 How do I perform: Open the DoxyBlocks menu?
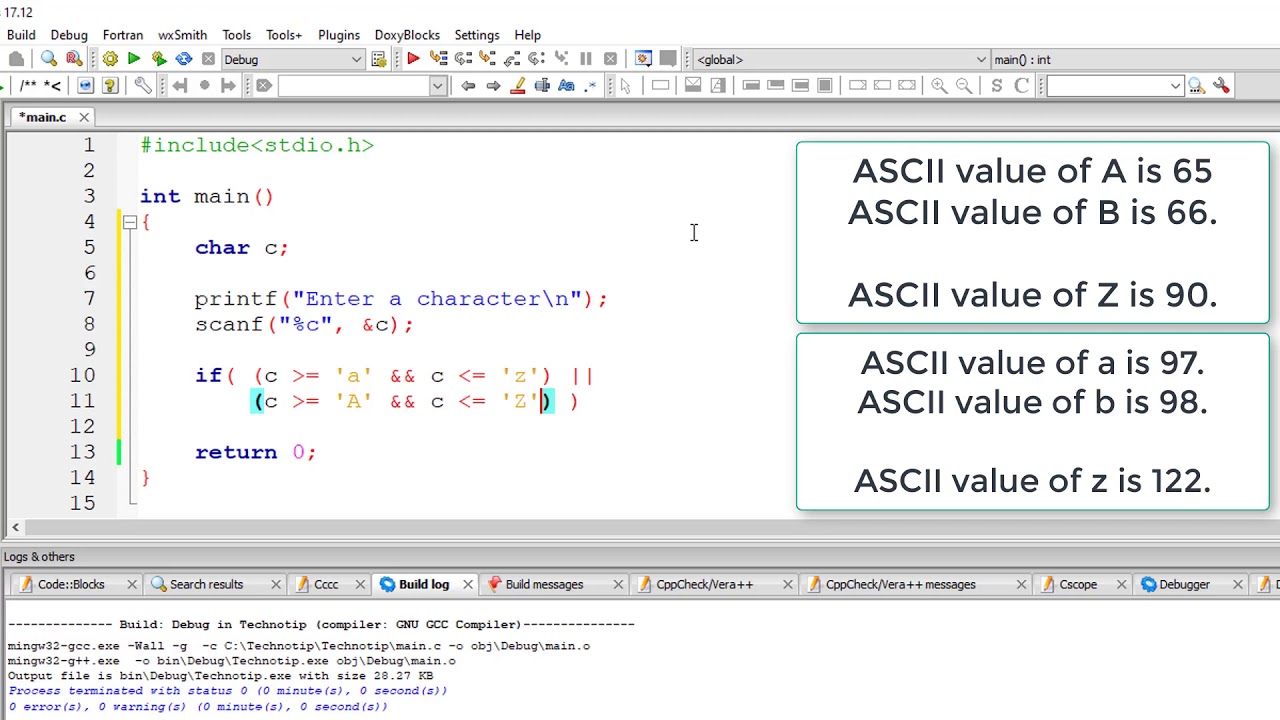click(x=407, y=35)
